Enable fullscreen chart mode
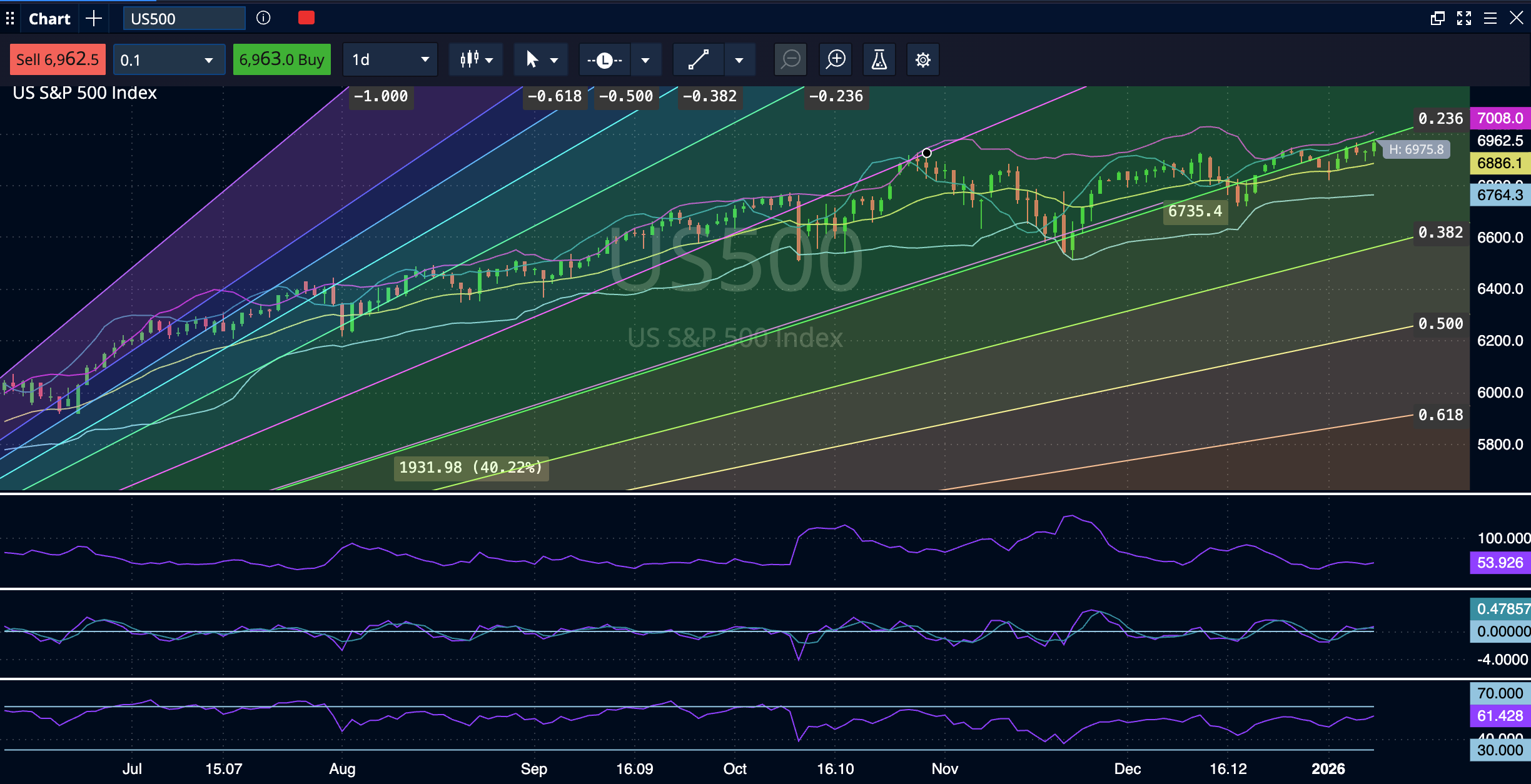This screenshot has width=1531, height=784. [1465, 18]
